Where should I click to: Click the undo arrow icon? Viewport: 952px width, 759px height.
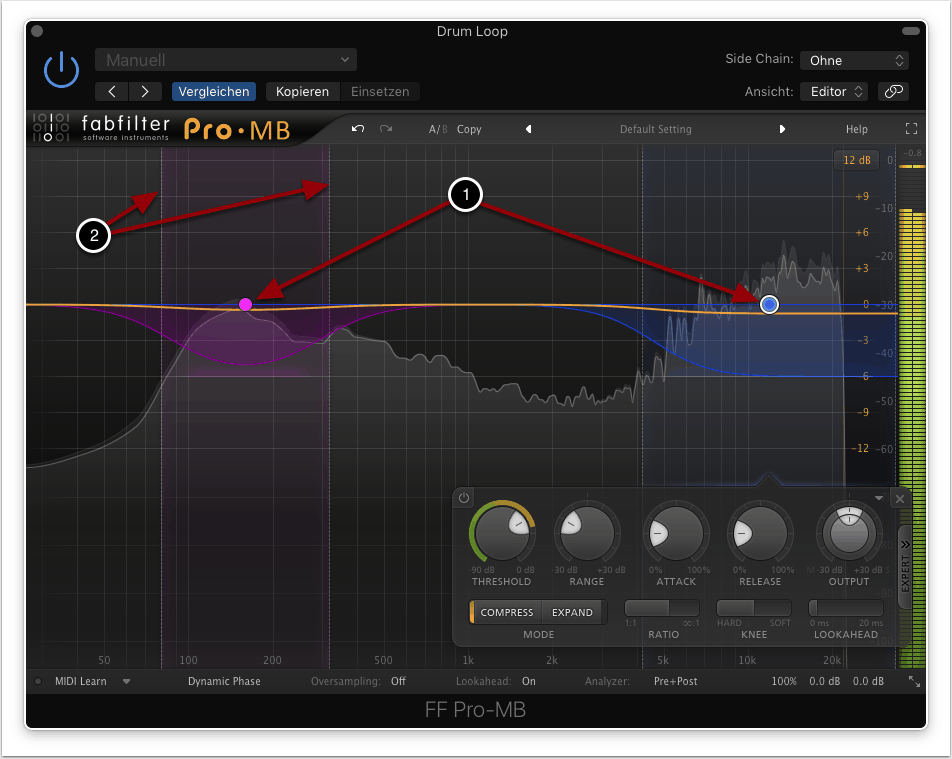pyautogui.click(x=358, y=129)
